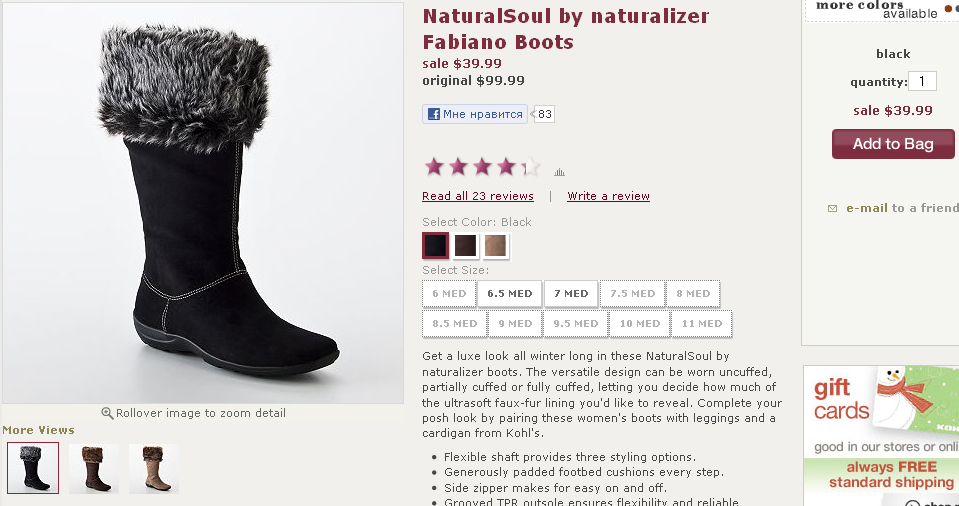
Task: Click the quantity input field
Action: [922, 82]
